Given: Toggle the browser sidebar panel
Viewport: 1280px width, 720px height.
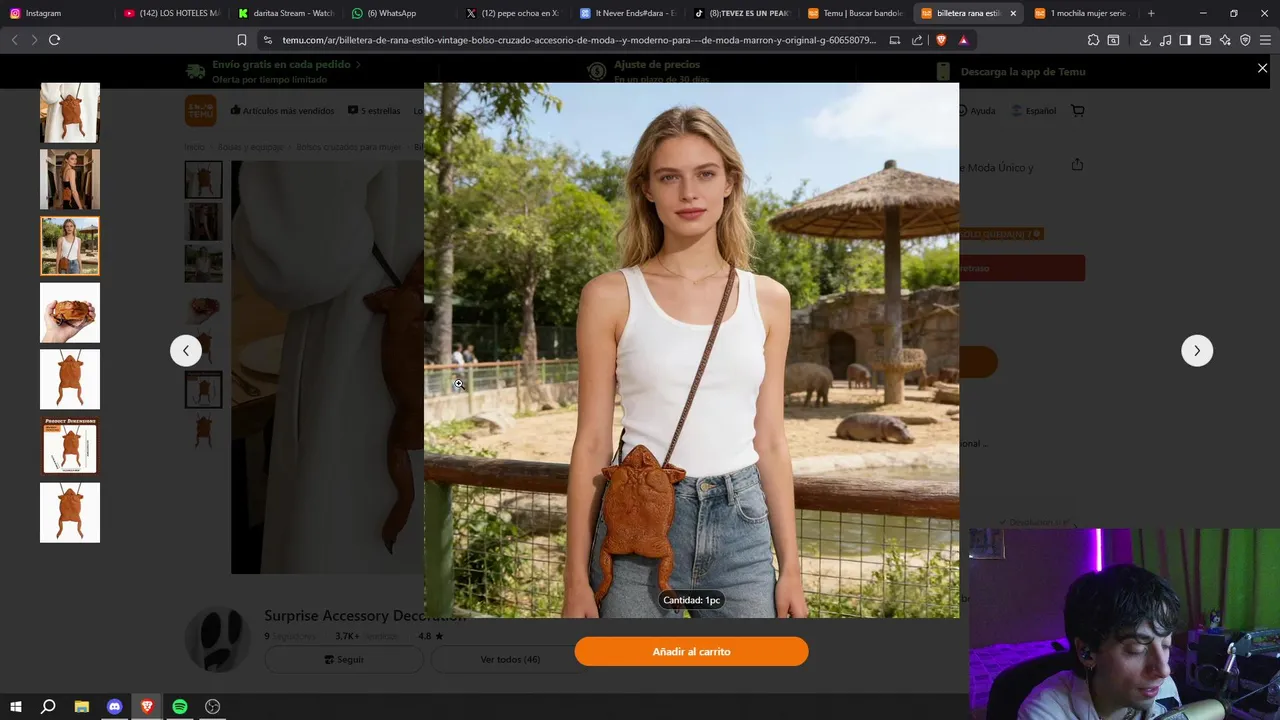Looking at the screenshot, I should [x=1185, y=40].
